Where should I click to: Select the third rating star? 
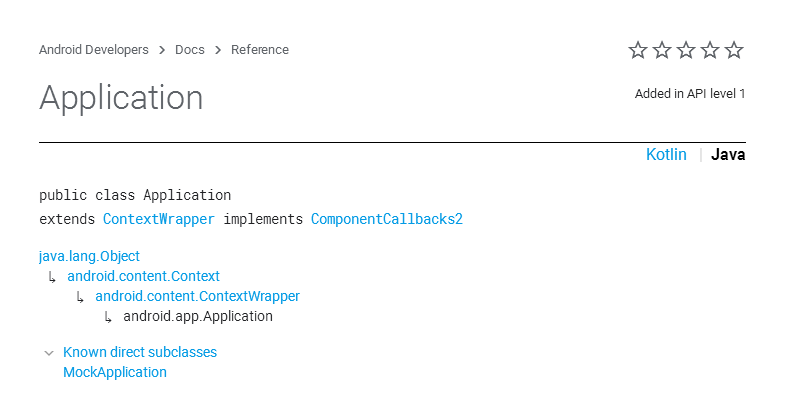686,50
